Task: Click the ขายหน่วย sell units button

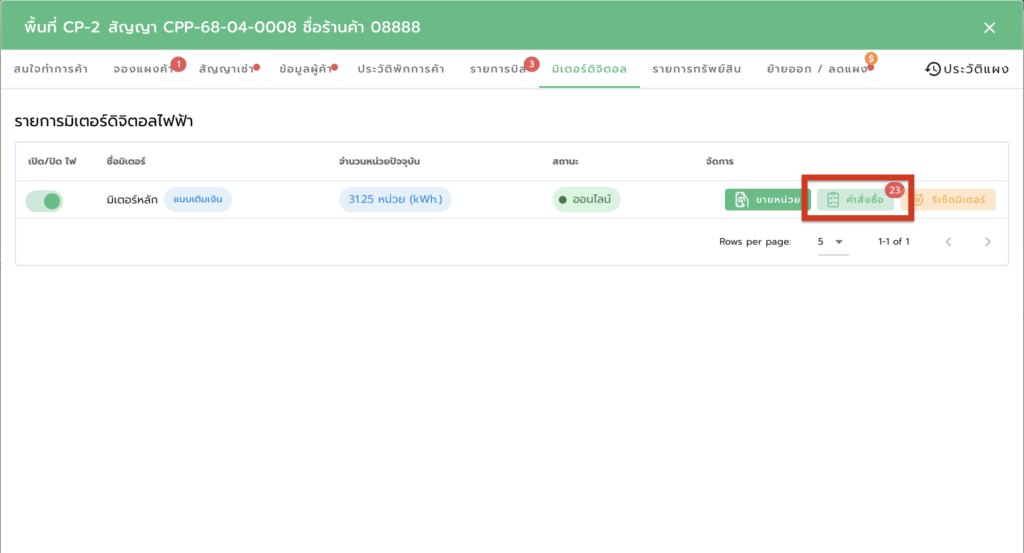Action: pyautogui.click(x=767, y=200)
